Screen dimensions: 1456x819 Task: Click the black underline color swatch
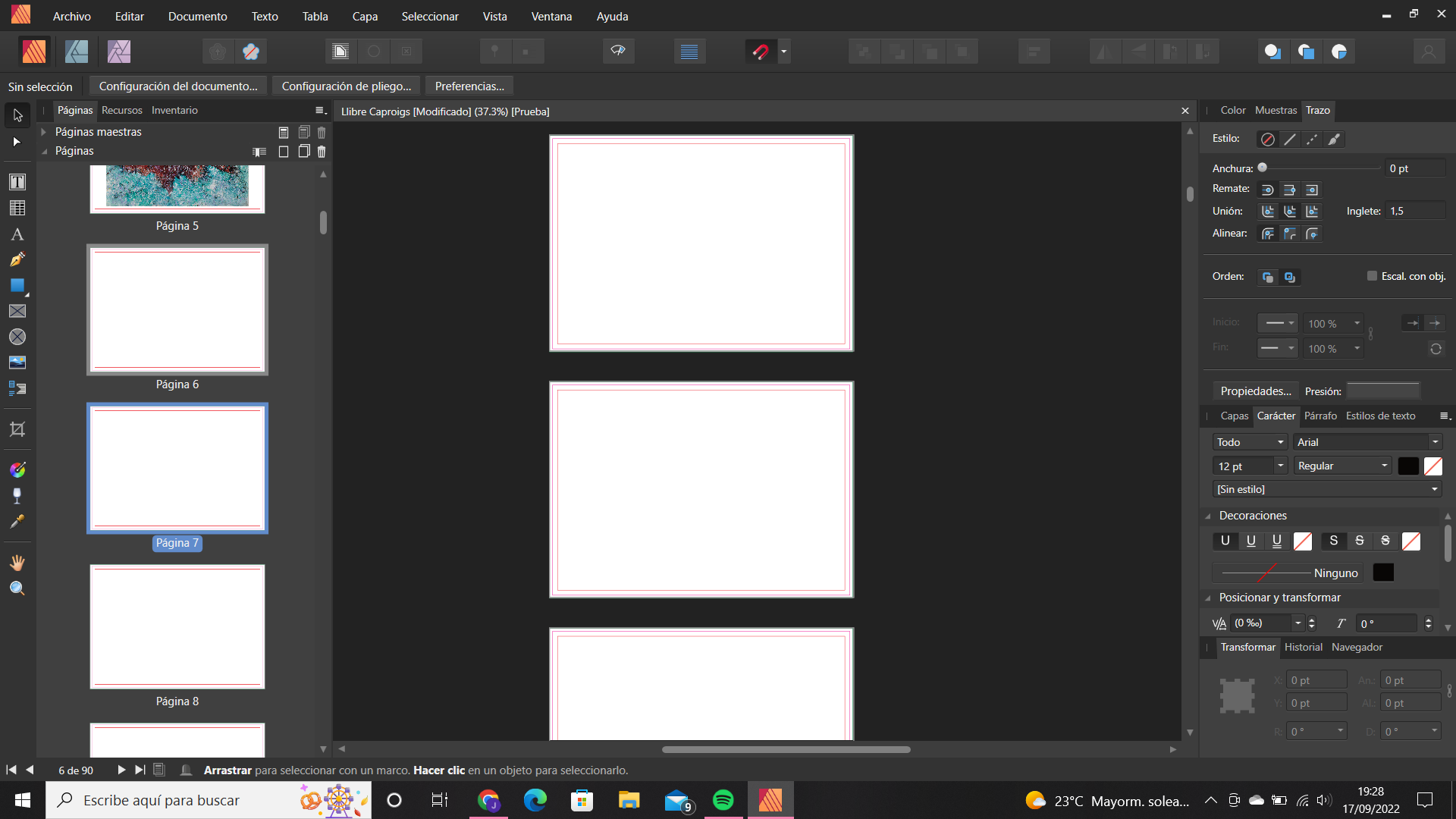(1383, 573)
